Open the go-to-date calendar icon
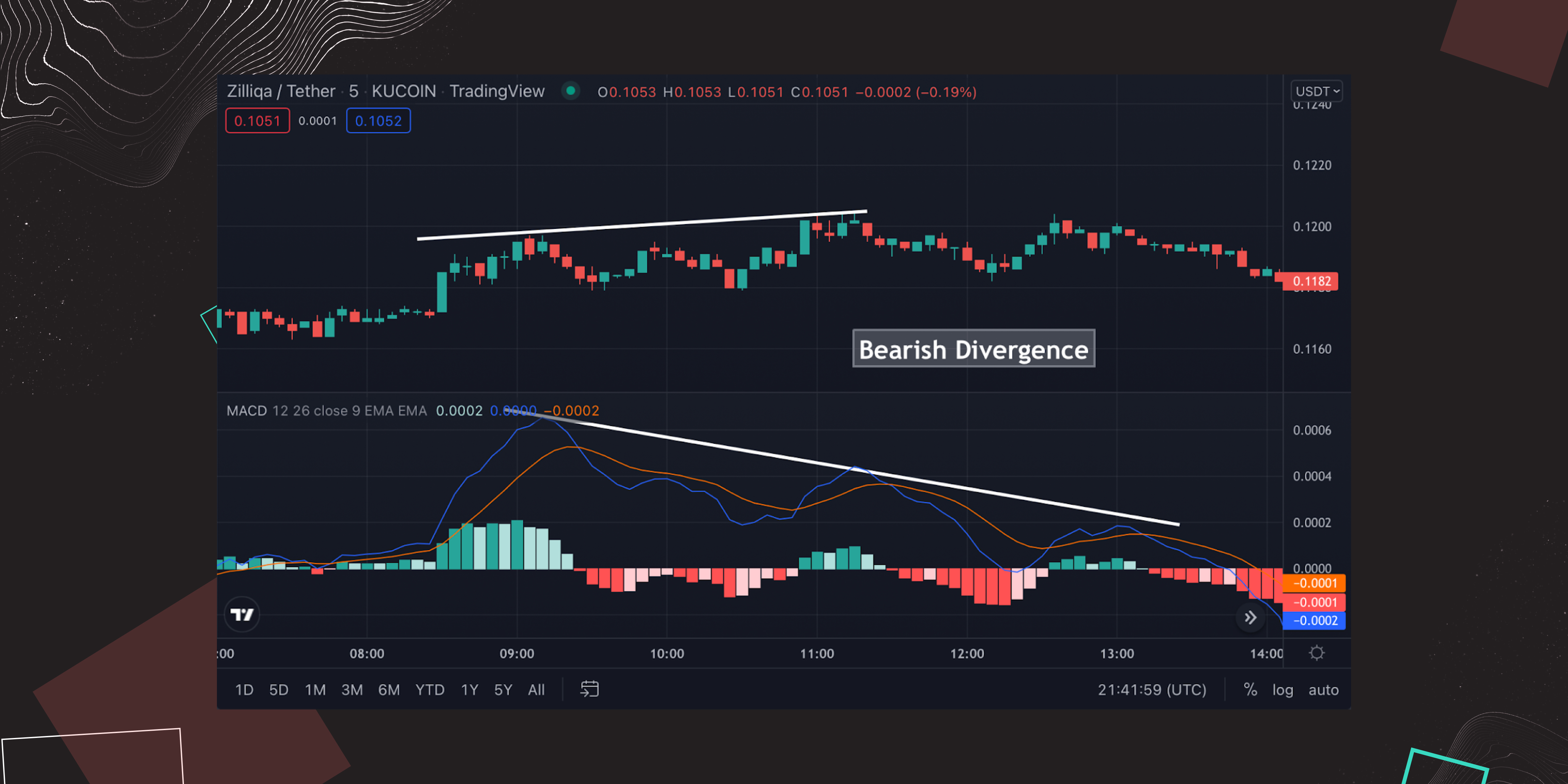Viewport: 1568px width, 784px height. (589, 689)
